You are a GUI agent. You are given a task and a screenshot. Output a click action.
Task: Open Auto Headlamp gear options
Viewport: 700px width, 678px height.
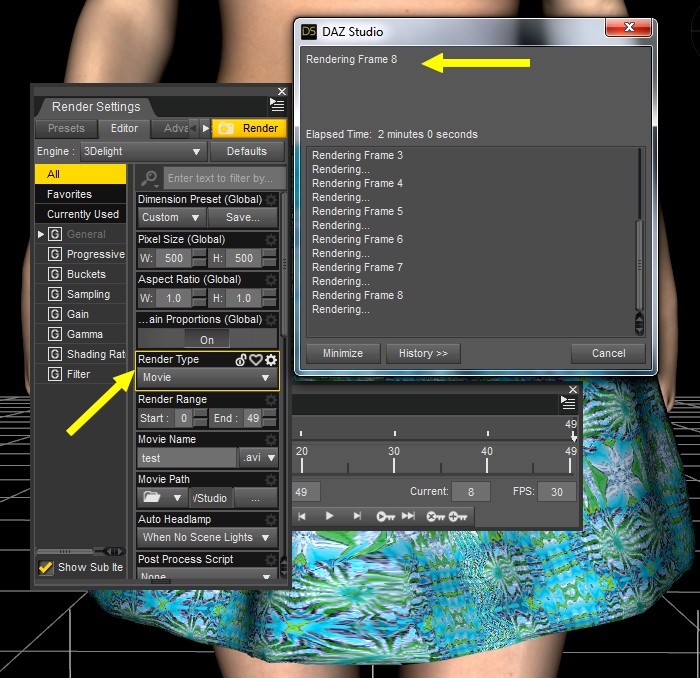click(x=271, y=520)
